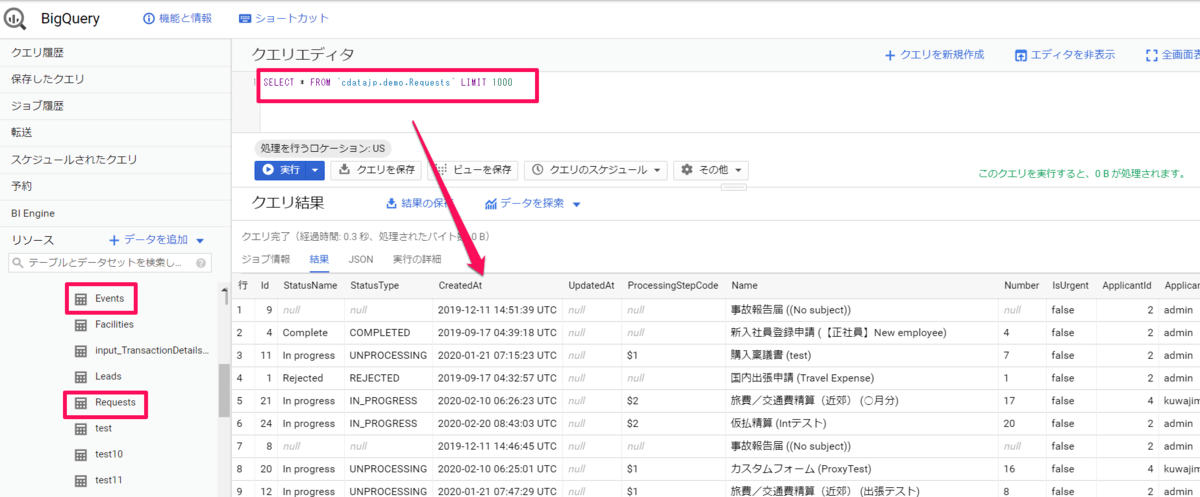Click the StatusName column header
The width and height of the screenshot is (1200, 497).
click(310, 285)
